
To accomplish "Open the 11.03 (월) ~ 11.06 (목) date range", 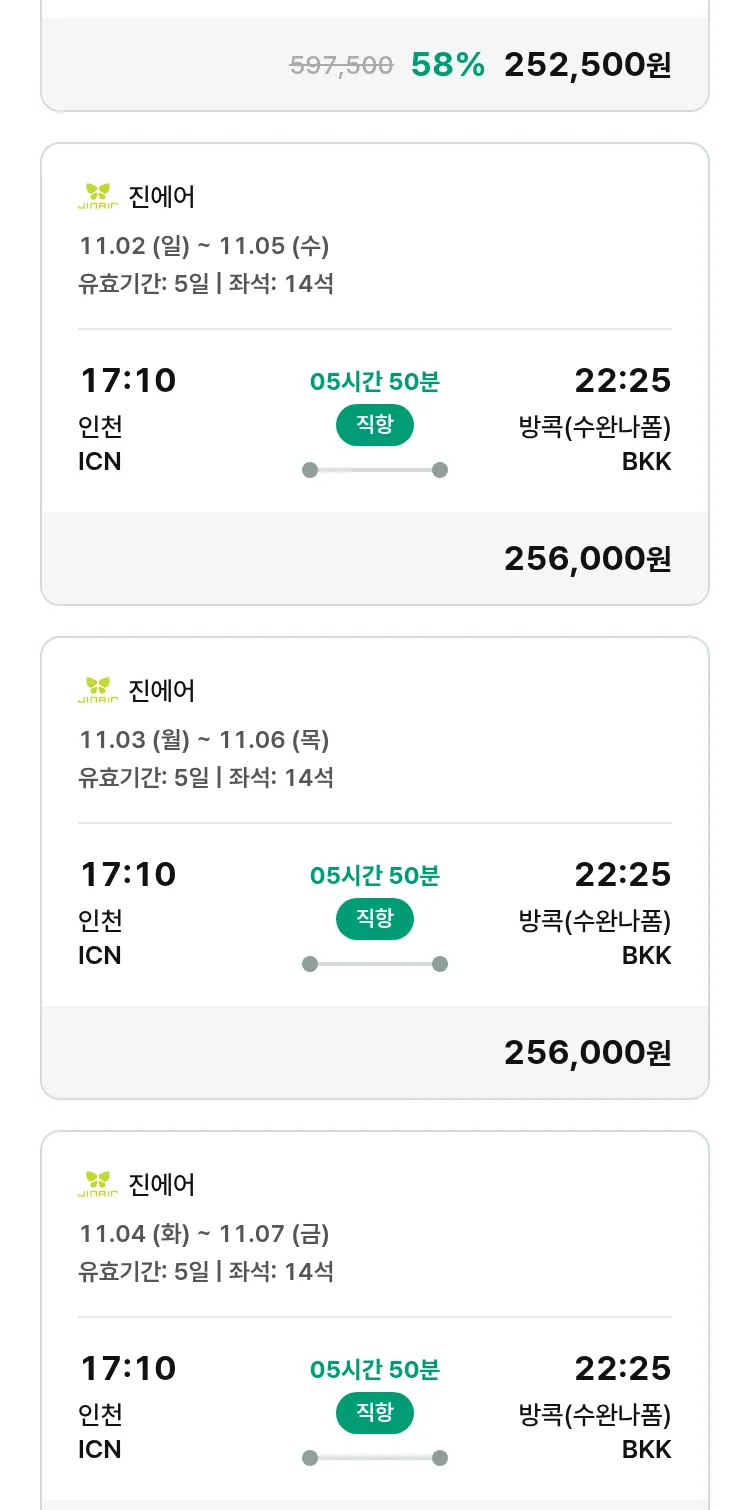I will click(x=204, y=740).
